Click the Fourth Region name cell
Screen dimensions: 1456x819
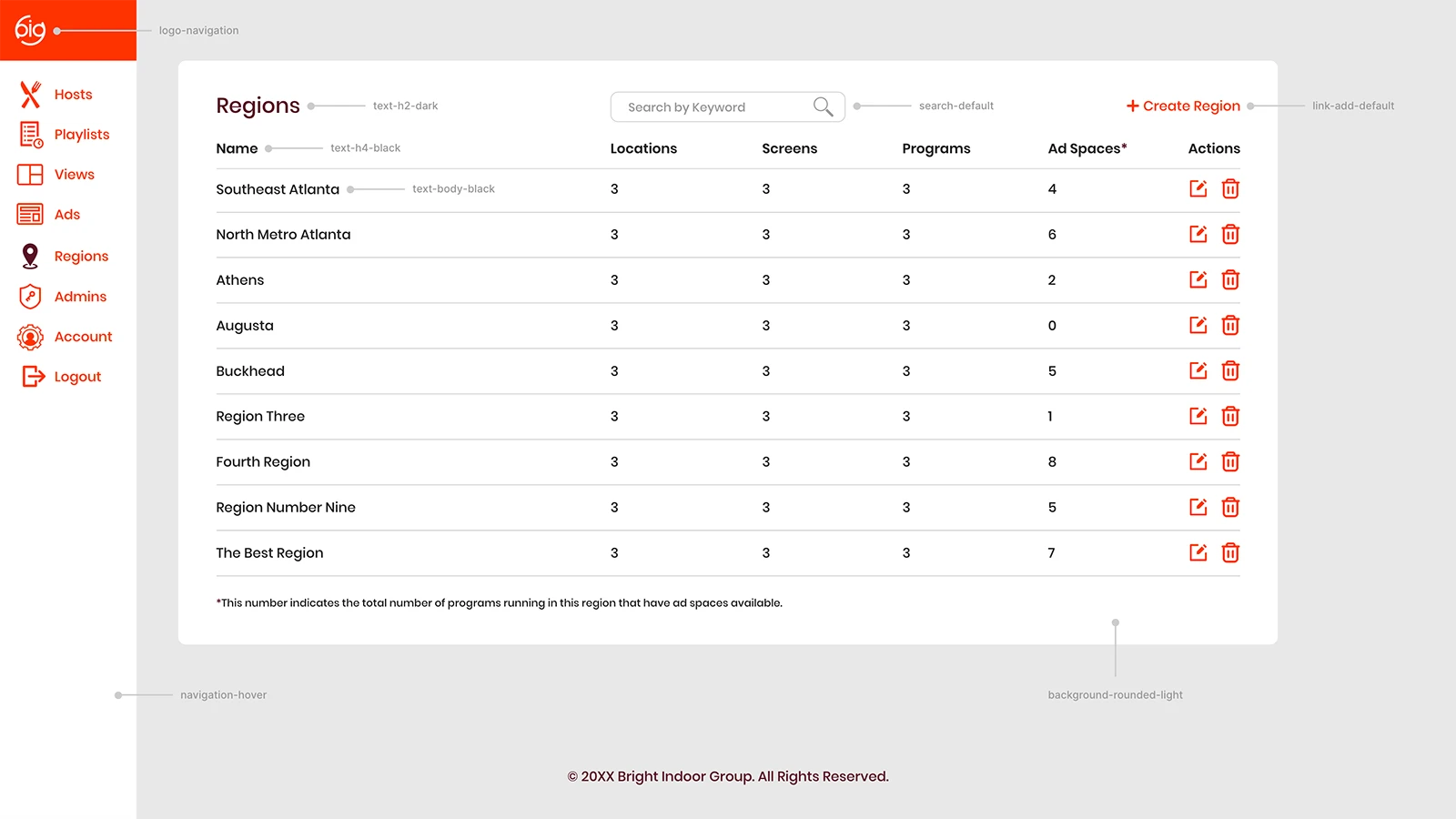tap(263, 462)
